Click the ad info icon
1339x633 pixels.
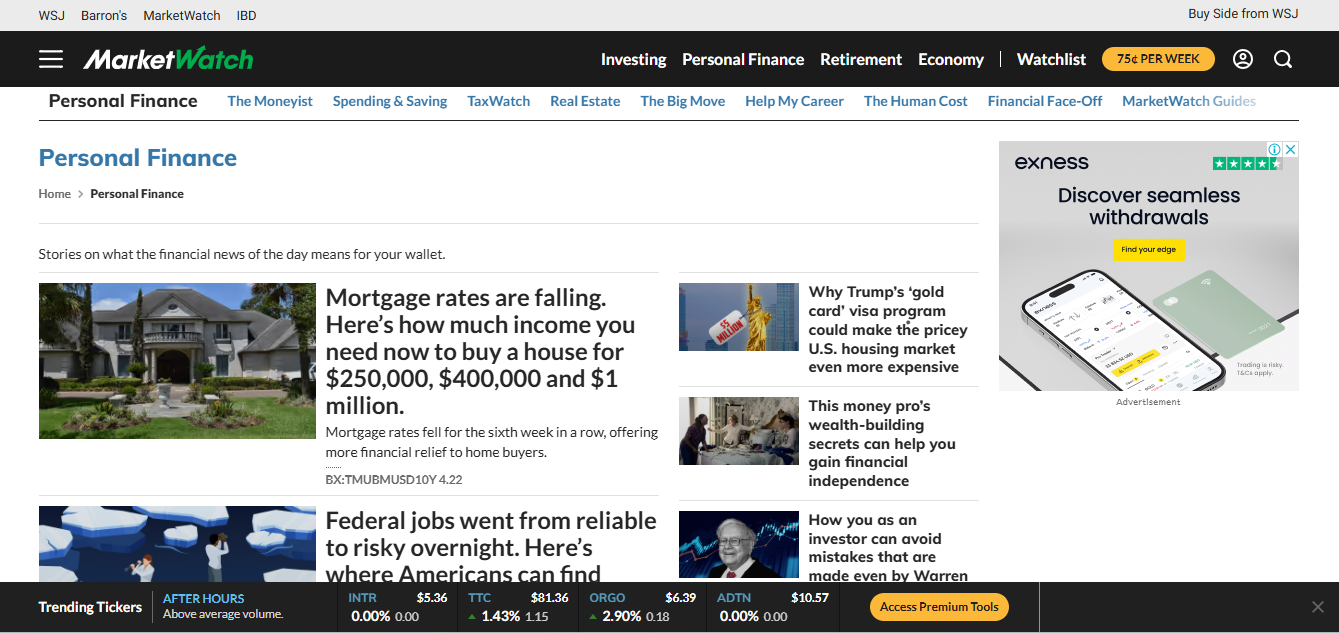tap(1275, 149)
